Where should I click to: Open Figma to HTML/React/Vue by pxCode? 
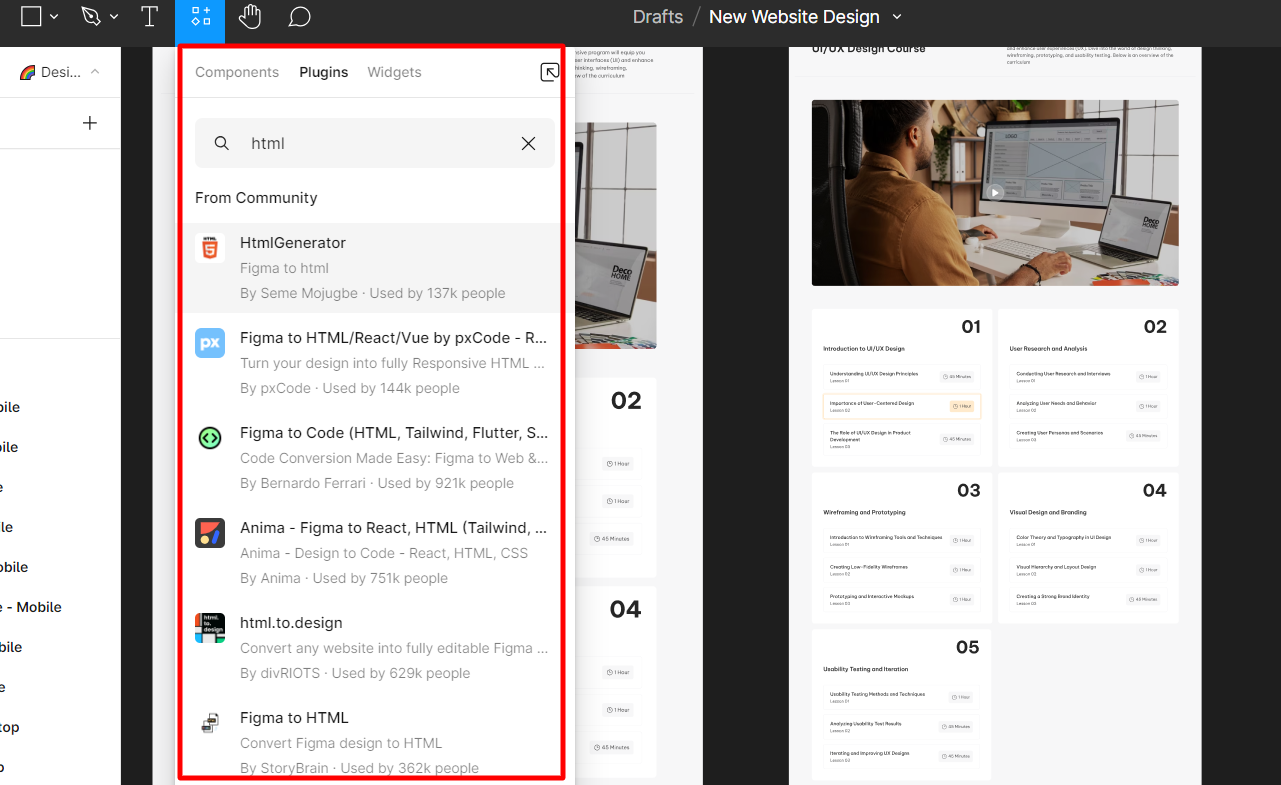[370, 363]
